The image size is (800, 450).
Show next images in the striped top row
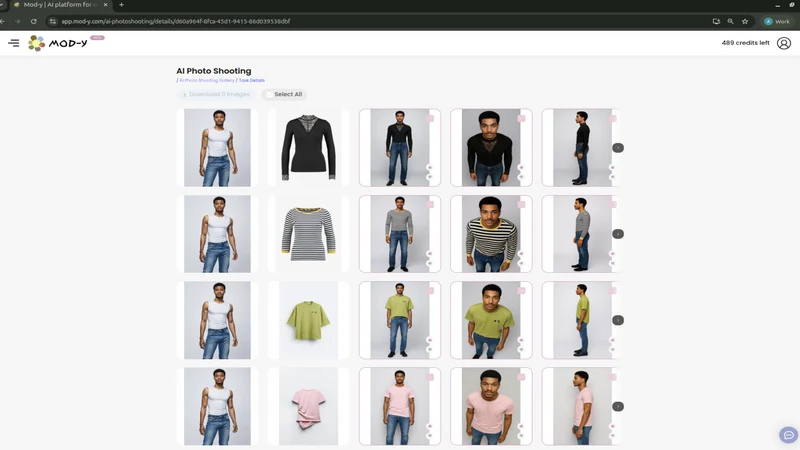[618, 234]
